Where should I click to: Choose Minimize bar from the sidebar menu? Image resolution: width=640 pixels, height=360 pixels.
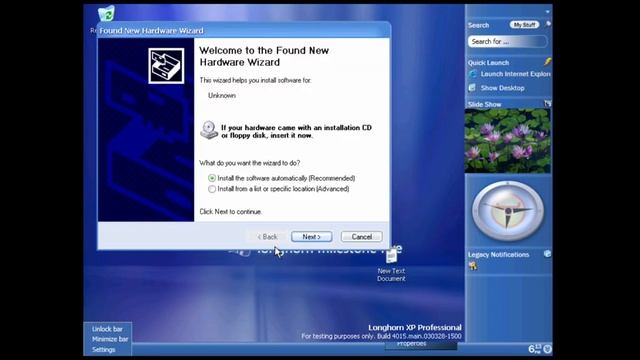[x=110, y=339]
